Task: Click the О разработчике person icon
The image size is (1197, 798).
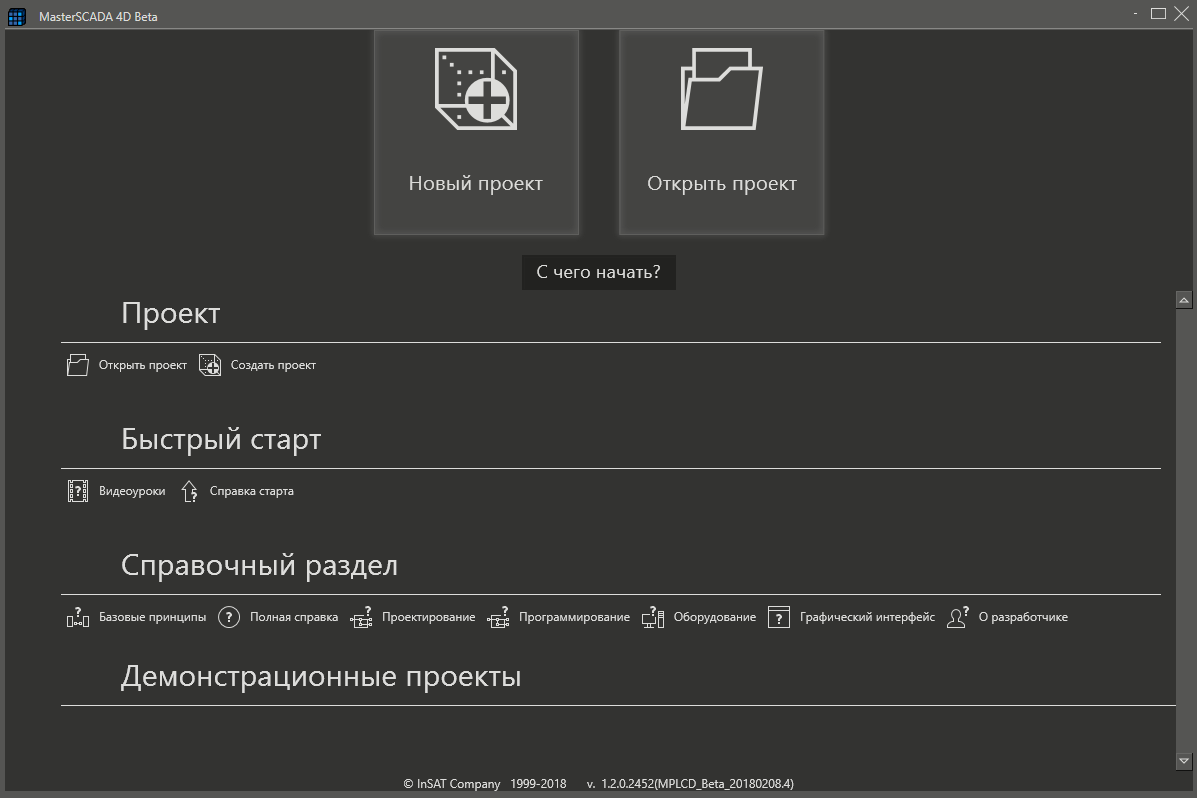Action: 958,617
